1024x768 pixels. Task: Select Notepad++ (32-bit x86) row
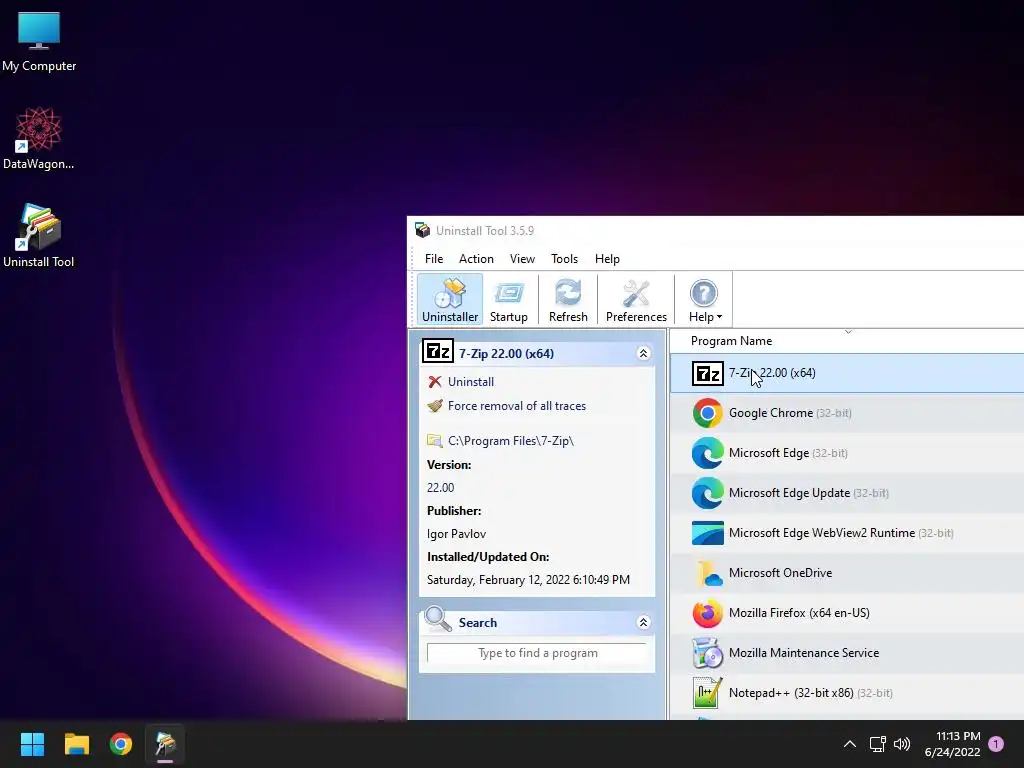[847, 693]
